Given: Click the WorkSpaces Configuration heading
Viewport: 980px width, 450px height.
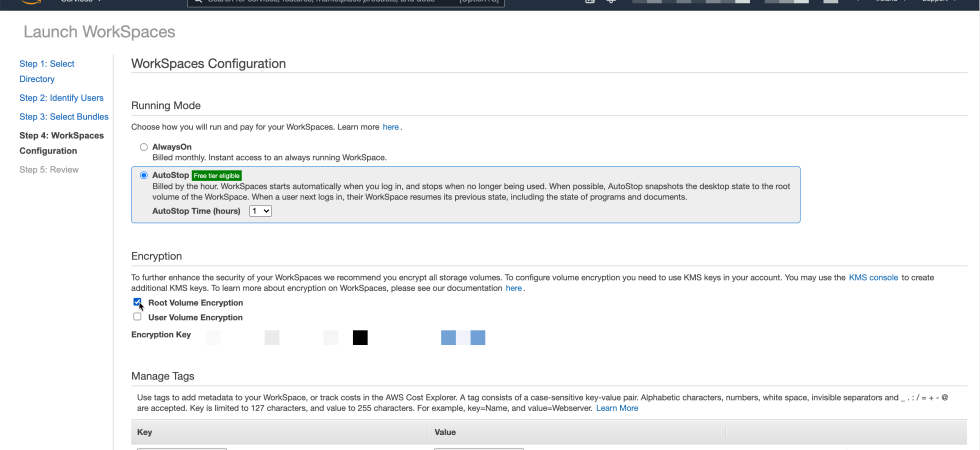Looking at the screenshot, I should 209,64.
